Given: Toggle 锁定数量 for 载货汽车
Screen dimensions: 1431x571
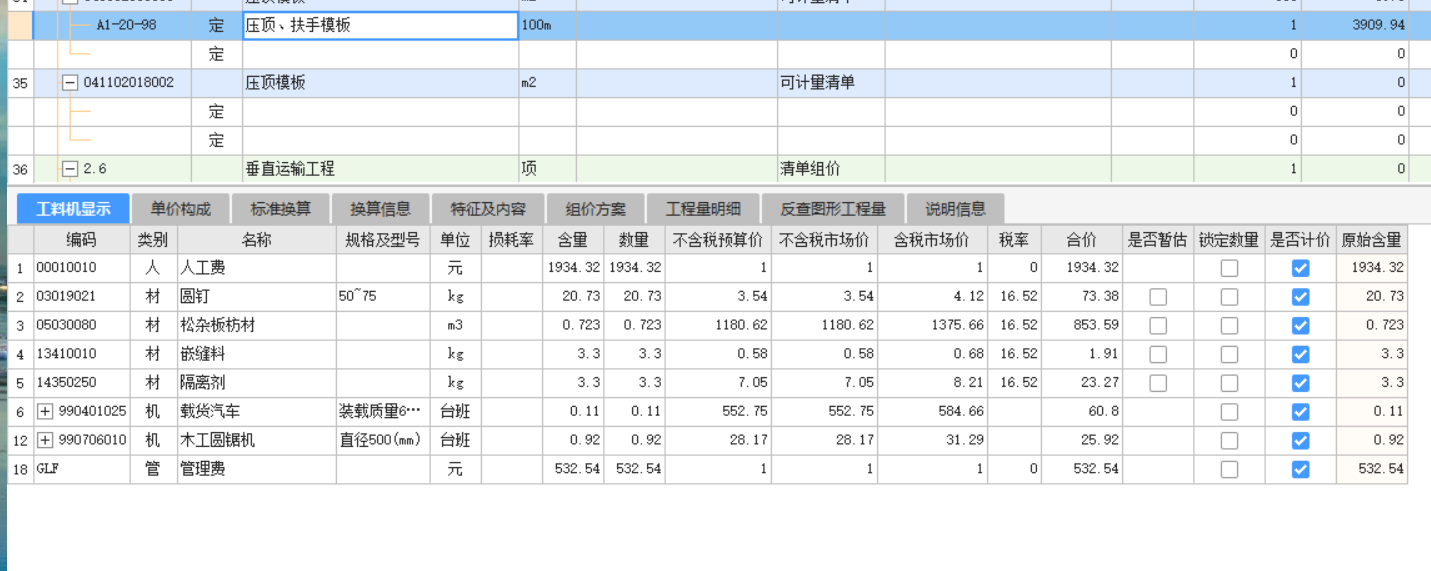Looking at the screenshot, I should pos(1229,412).
